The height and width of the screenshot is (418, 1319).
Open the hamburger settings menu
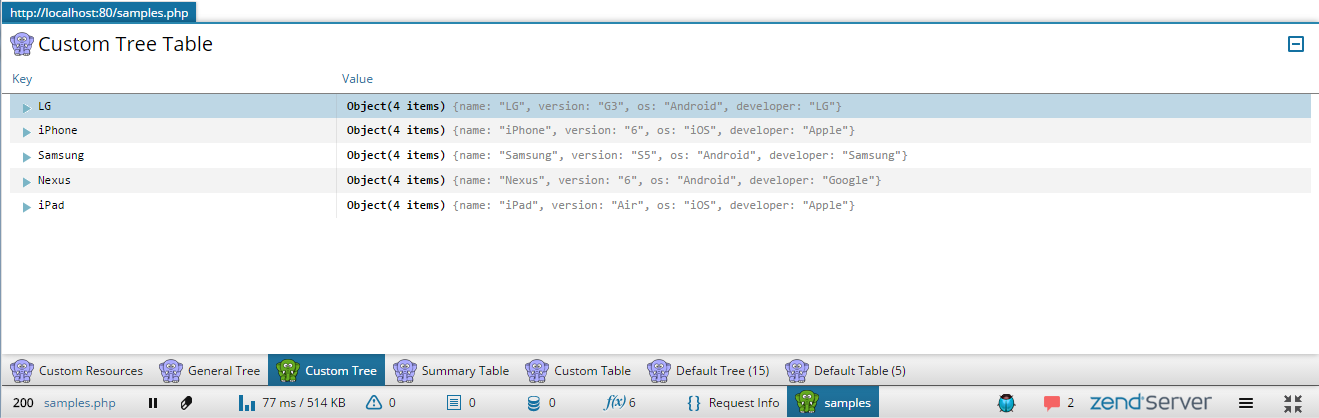[1246, 403]
